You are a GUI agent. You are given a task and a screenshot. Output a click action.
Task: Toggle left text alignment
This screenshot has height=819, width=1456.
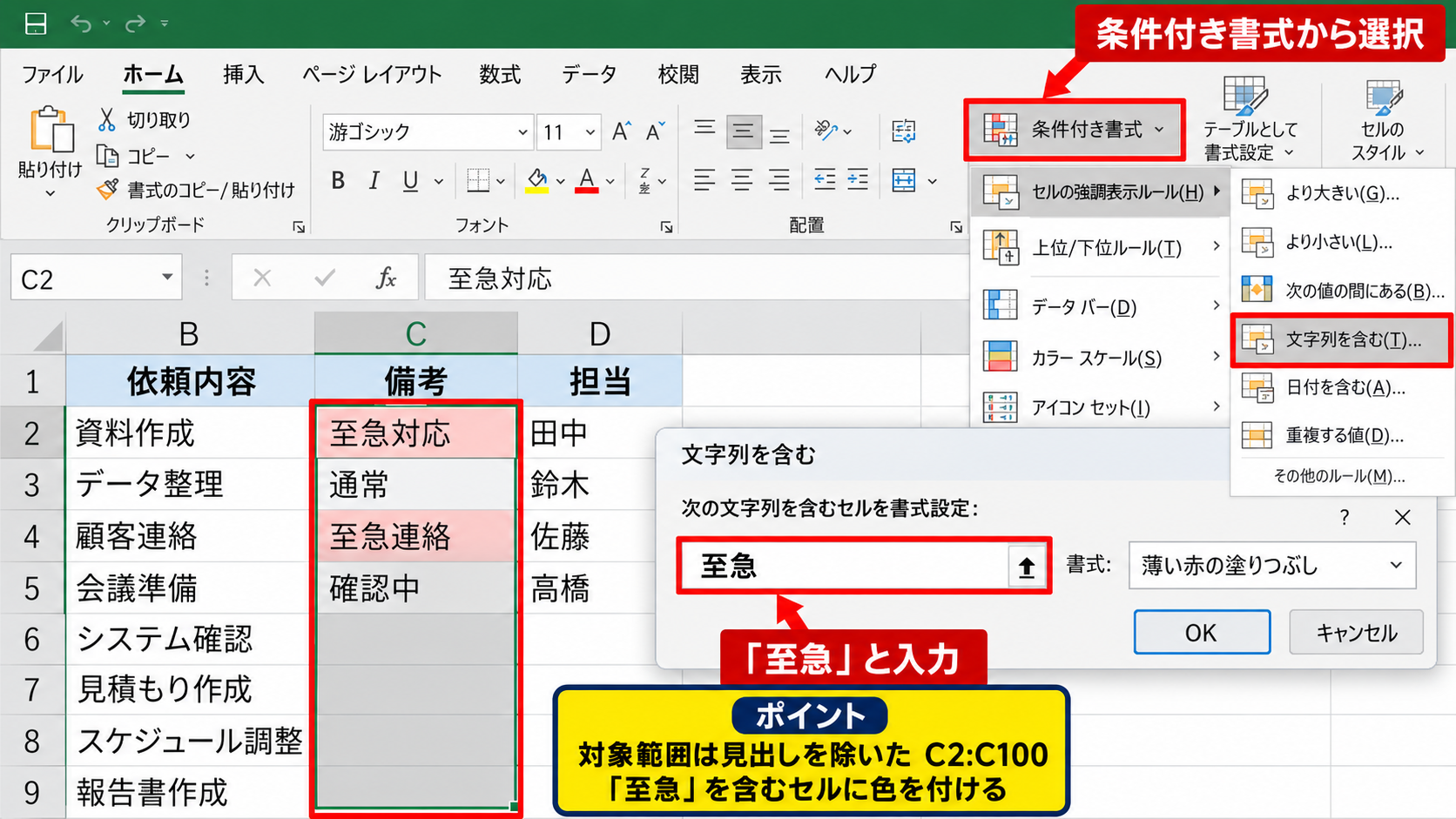coord(704,180)
